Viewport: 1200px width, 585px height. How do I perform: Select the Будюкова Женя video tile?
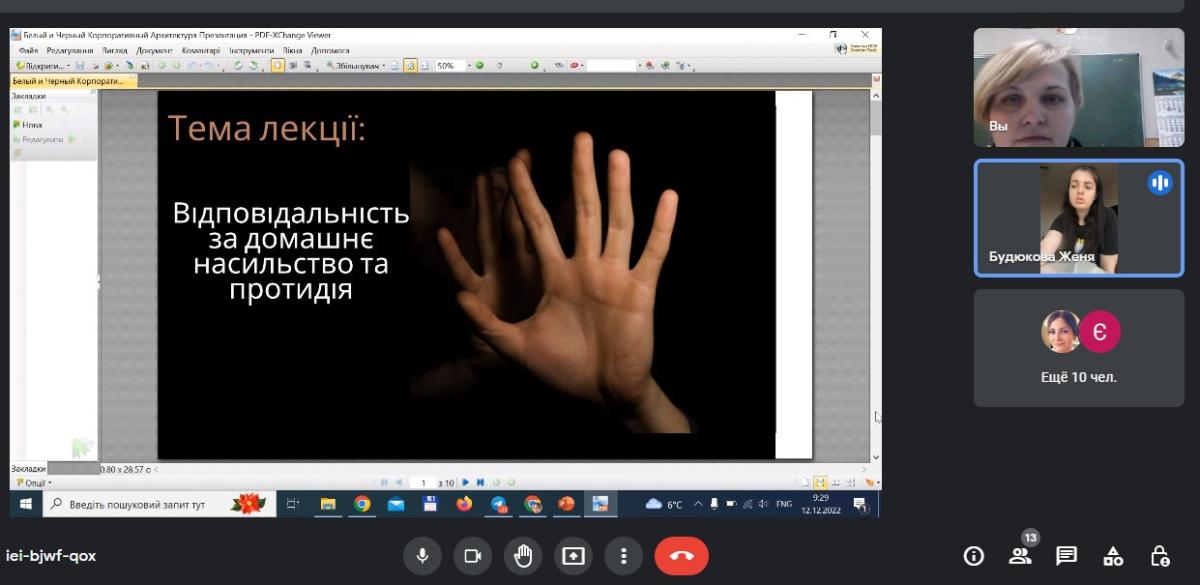[1078, 218]
